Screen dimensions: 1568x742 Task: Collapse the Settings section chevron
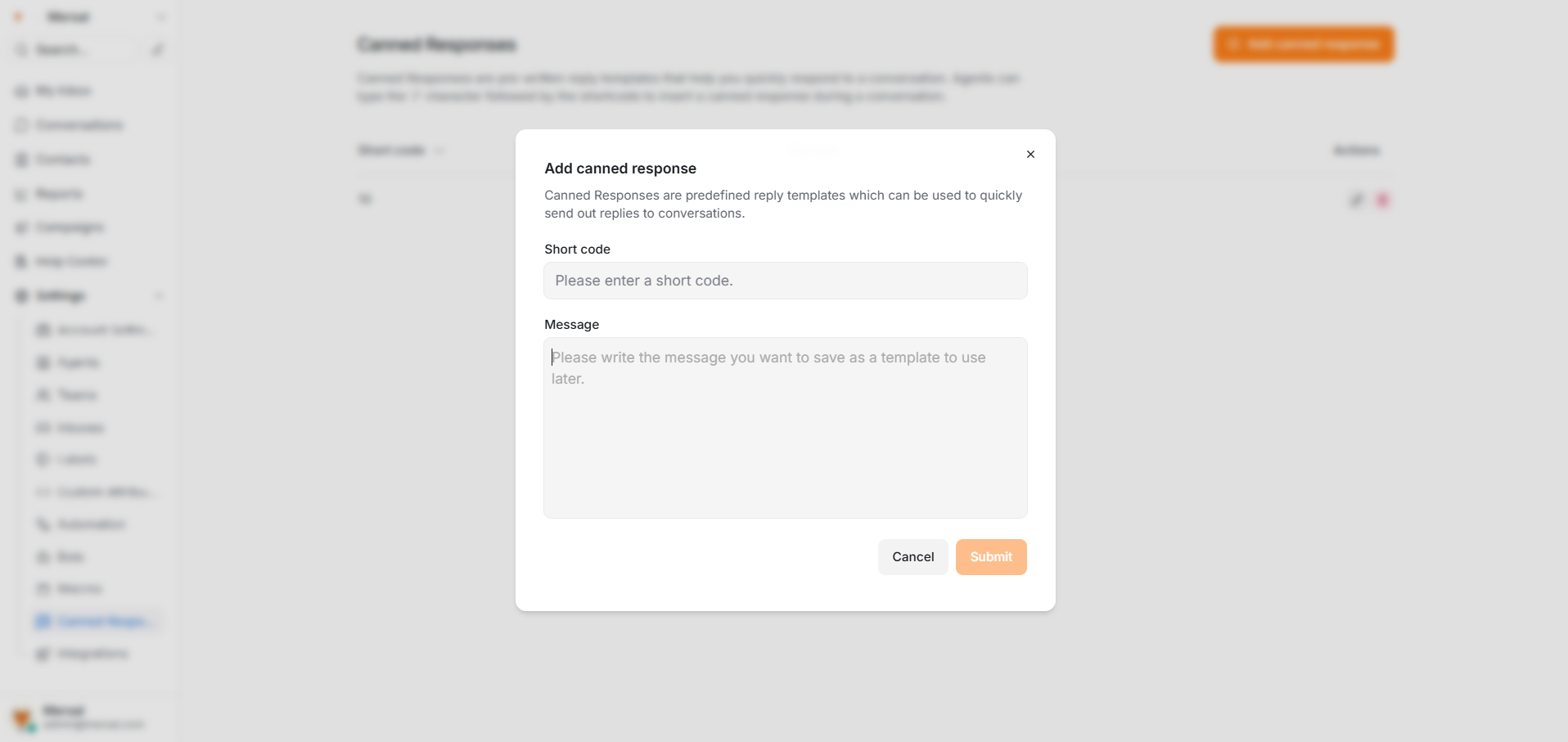coord(160,295)
